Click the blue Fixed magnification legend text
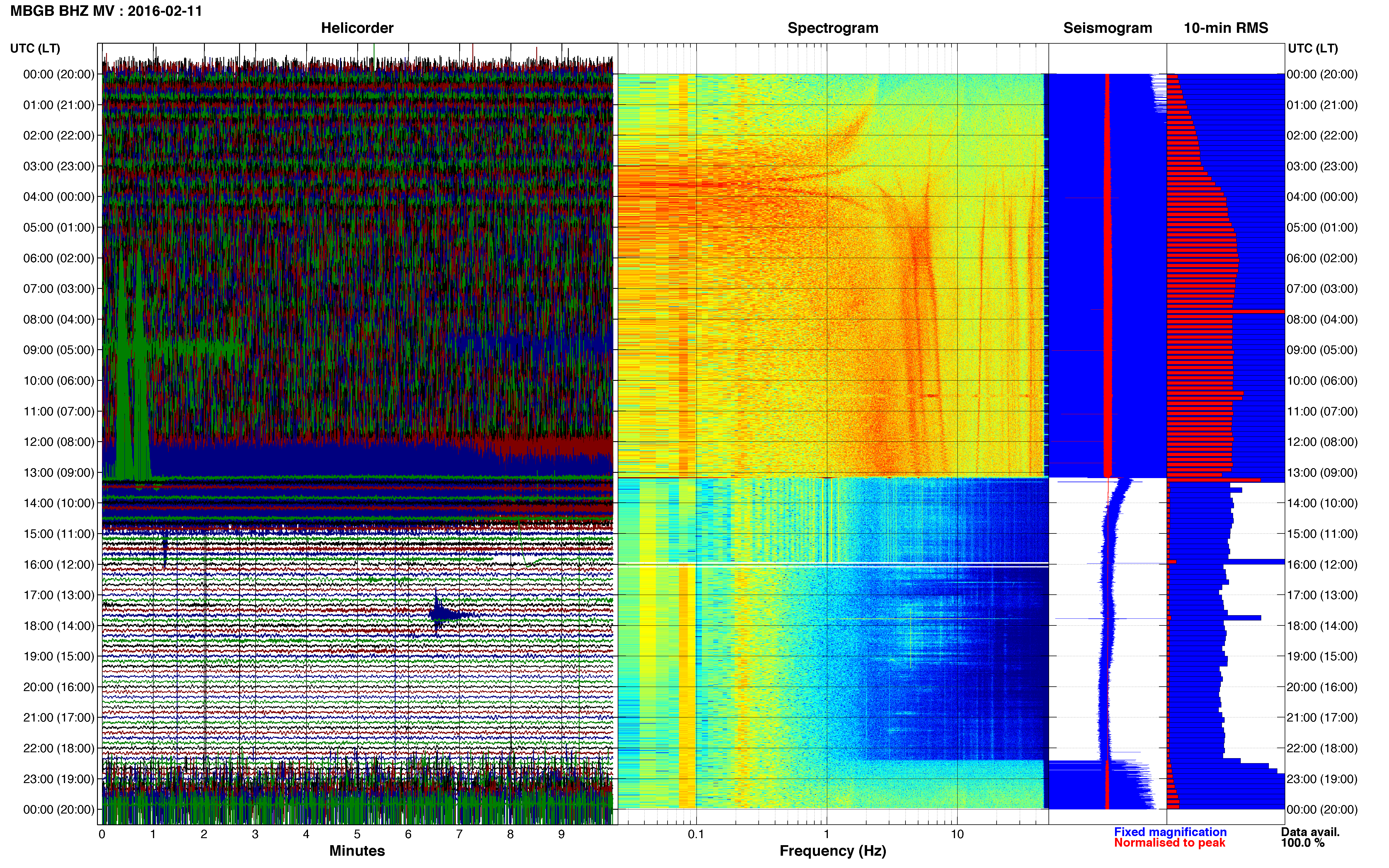1389x868 pixels. tap(1170, 832)
